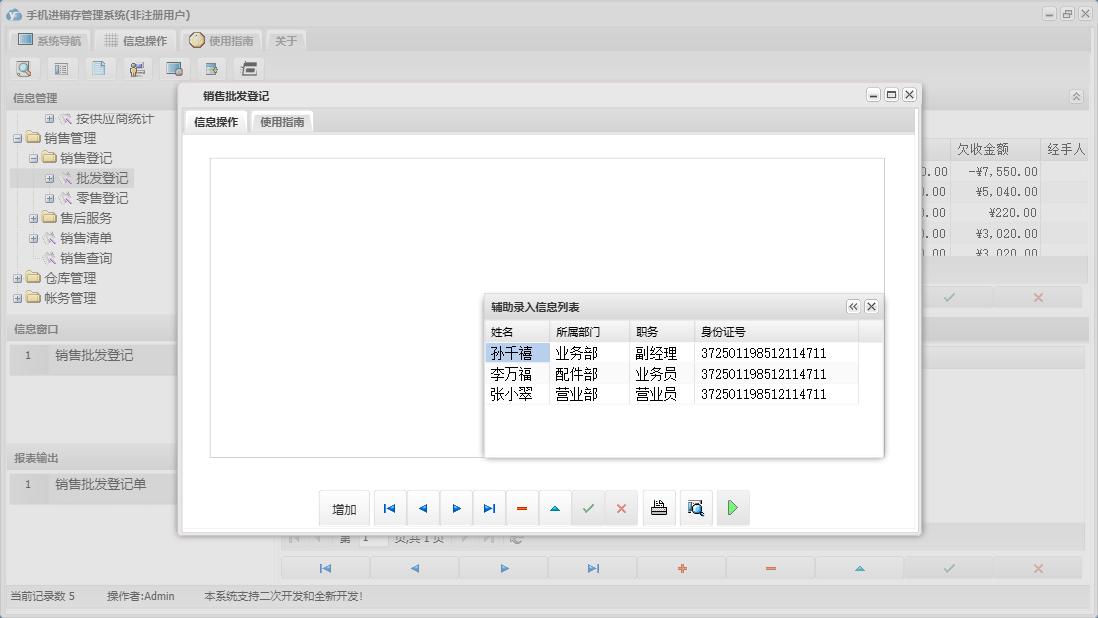The height and width of the screenshot is (618, 1098).
Task: Expand the 帐务管理 tree node
Action: (18, 298)
